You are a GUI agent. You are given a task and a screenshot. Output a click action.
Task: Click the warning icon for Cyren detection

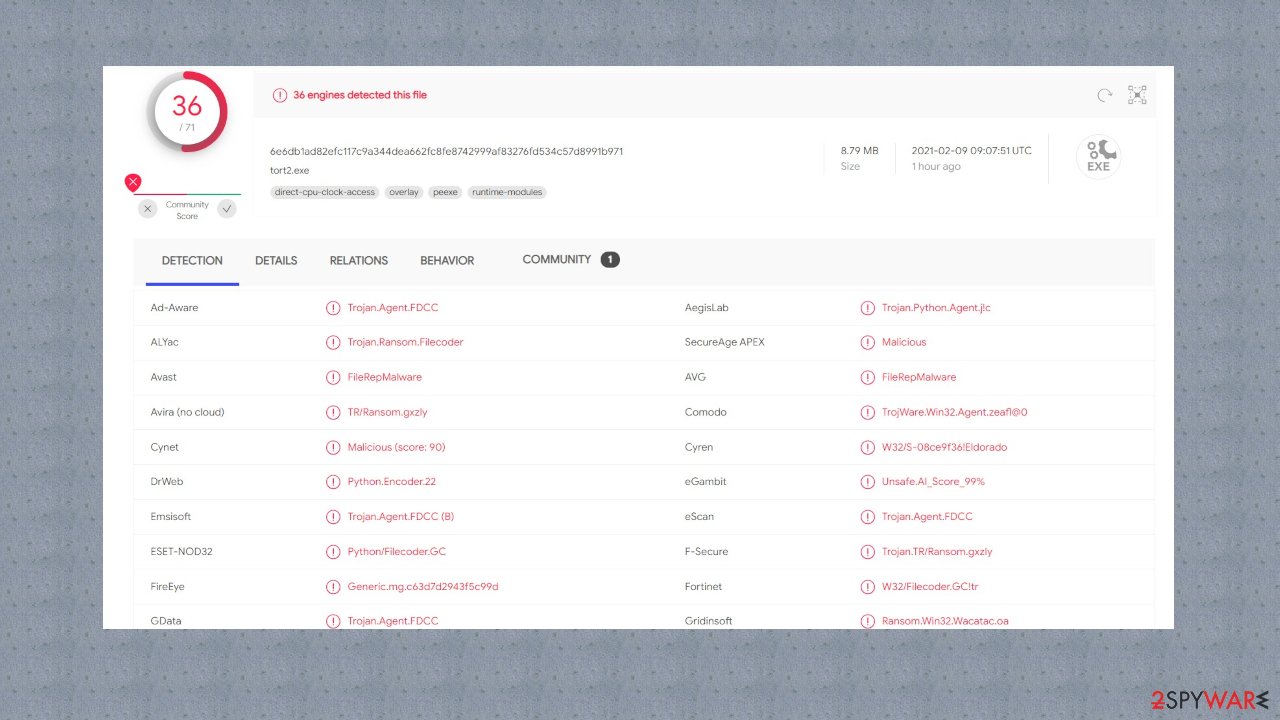click(867, 447)
